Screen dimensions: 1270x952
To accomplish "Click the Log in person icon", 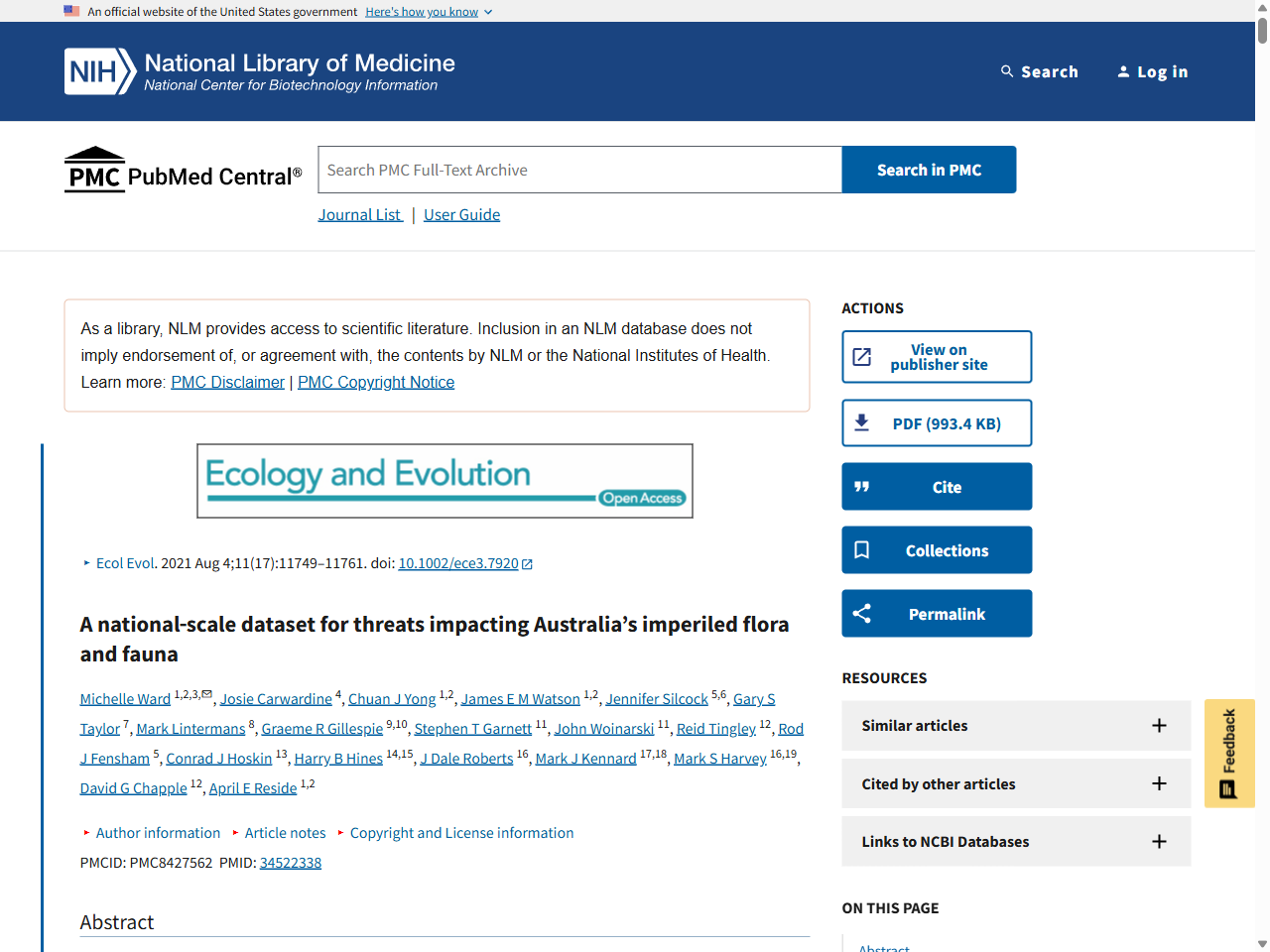I will coord(1123,70).
